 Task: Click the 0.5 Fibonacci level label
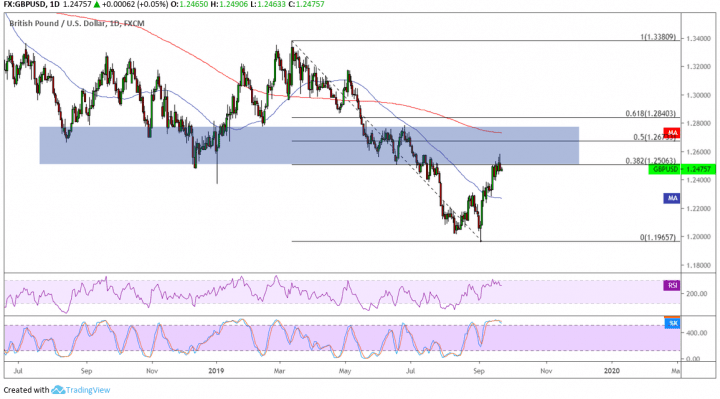coord(654,137)
